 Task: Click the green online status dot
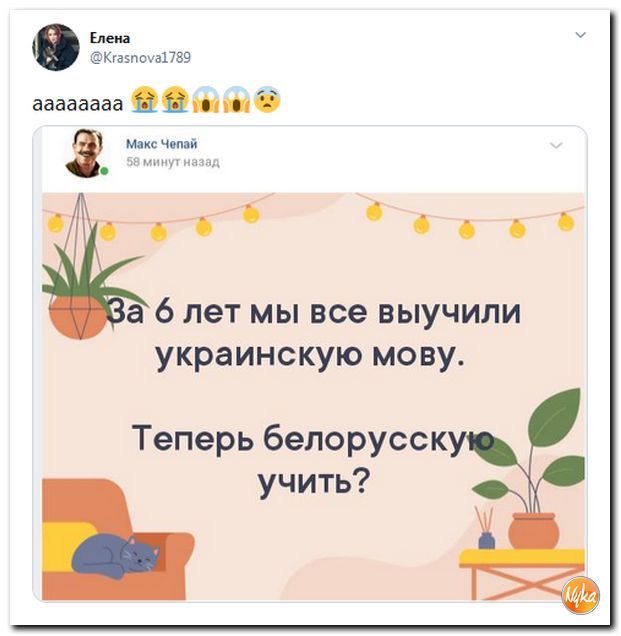(x=104, y=171)
